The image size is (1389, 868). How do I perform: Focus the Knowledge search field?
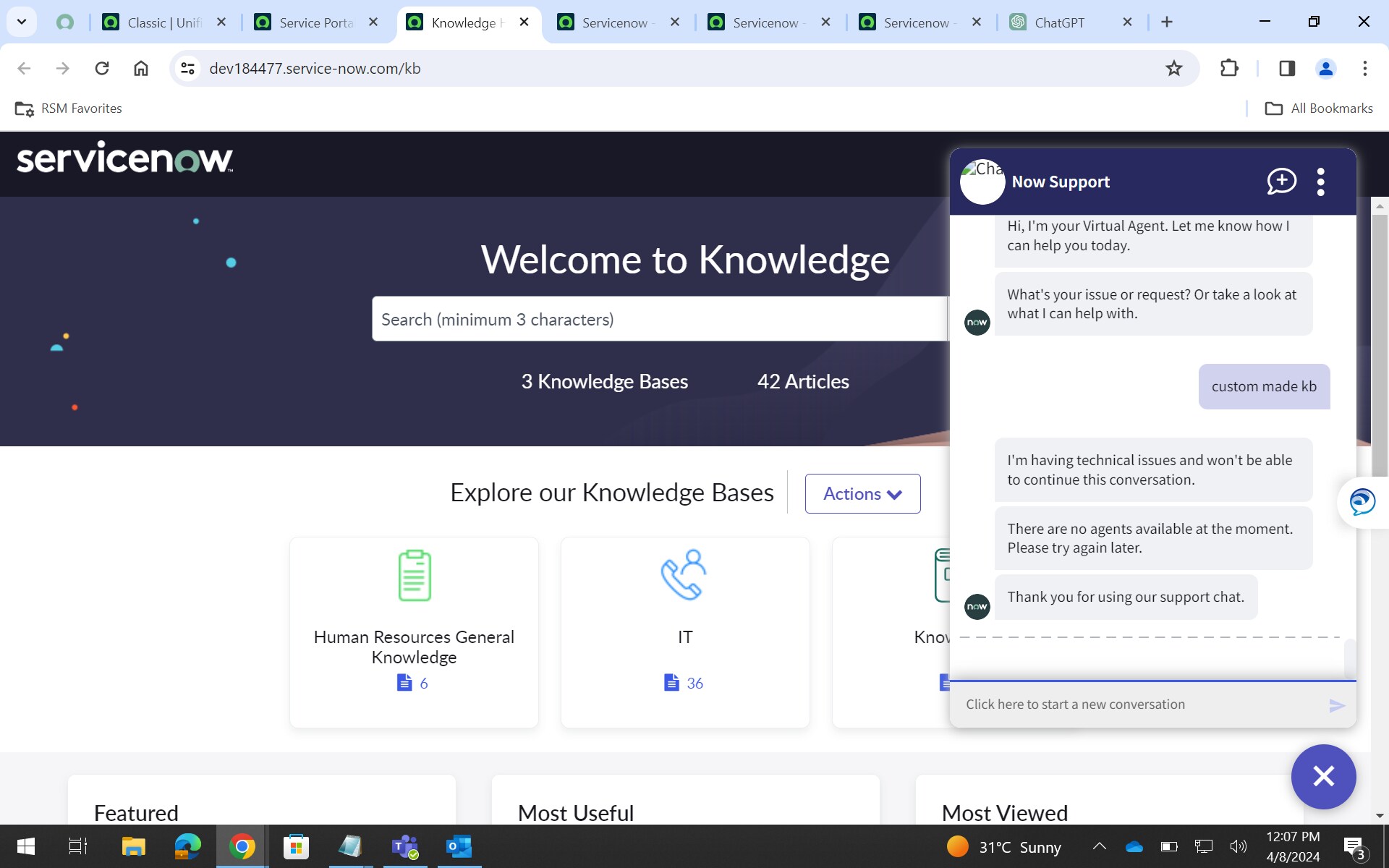[660, 319]
